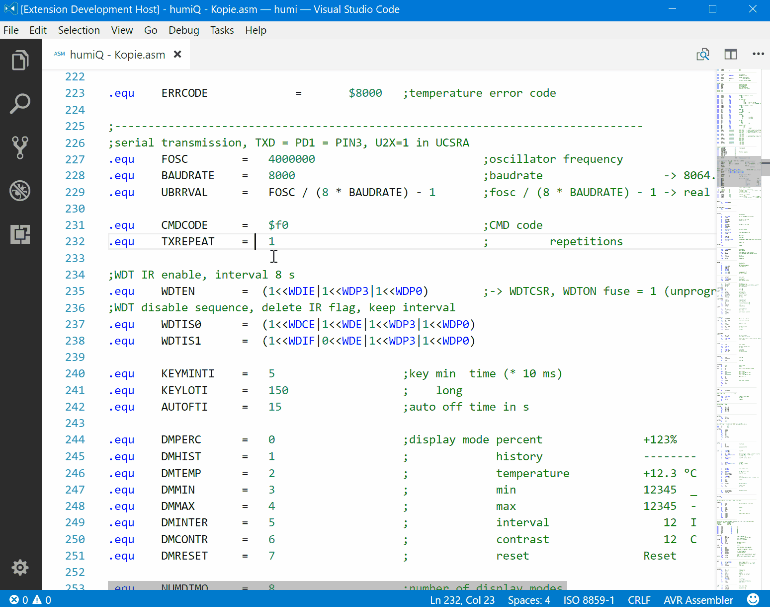Open the Debug menu
The width and height of the screenshot is (770, 607).
[184, 30]
